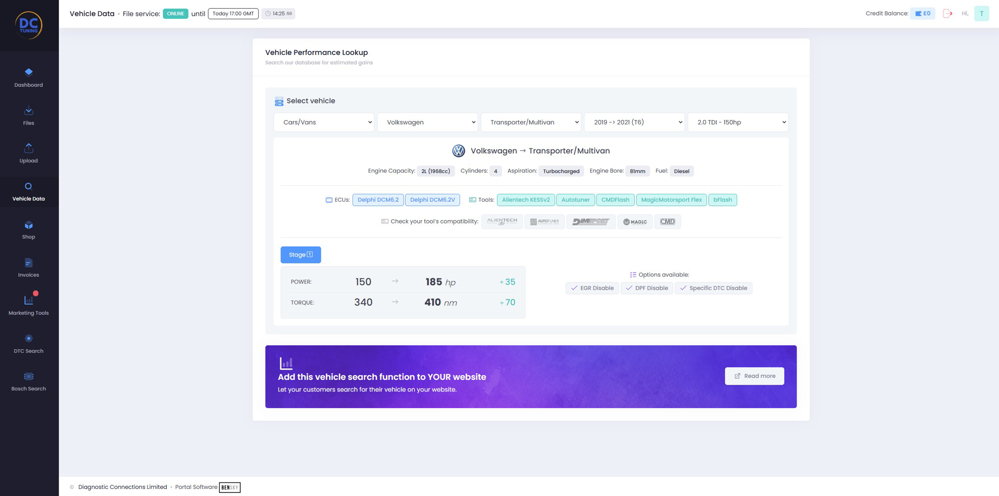The width and height of the screenshot is (999, 496).
Task: Open the Upload page icon
Action: [28, 149]
